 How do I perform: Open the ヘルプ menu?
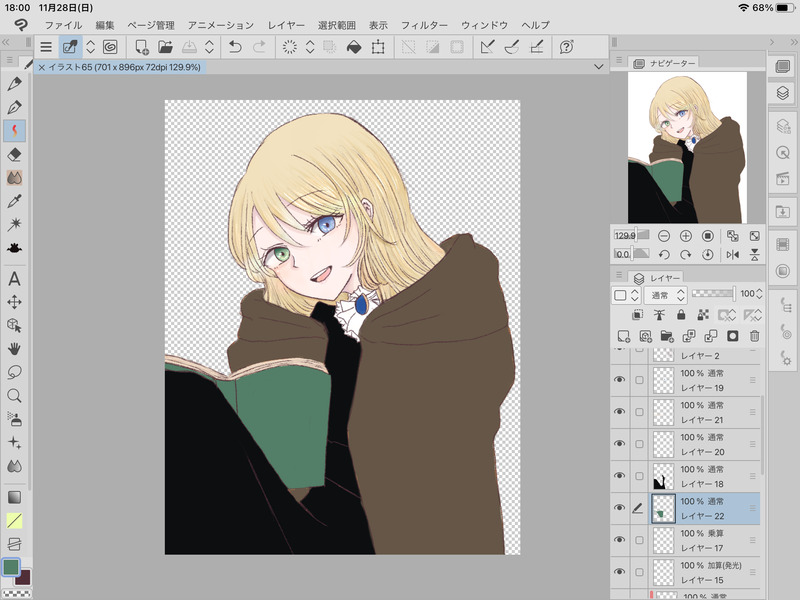(535, 25)
